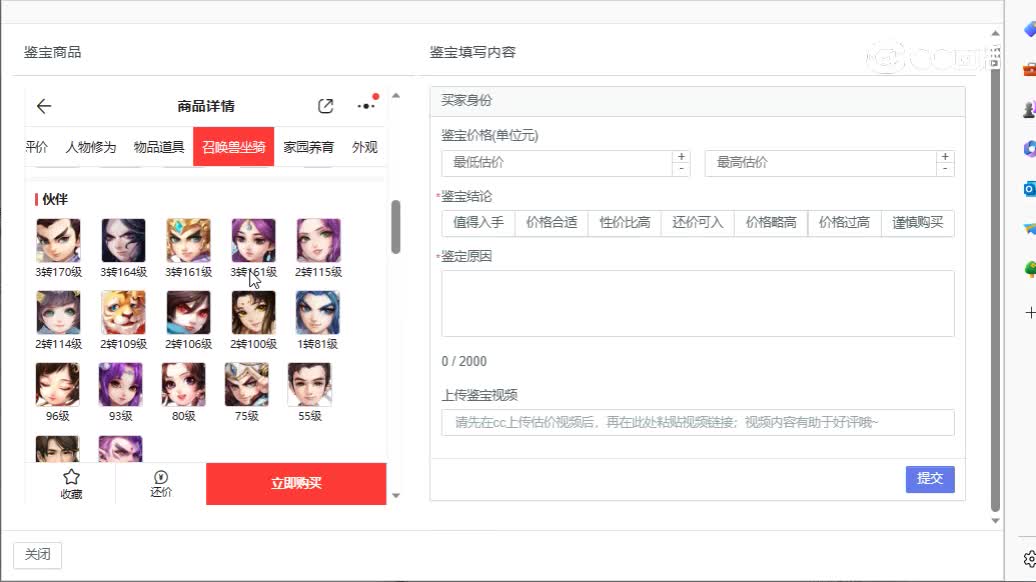
Task: Choose 价格略高 conclusion
Action: [771, 223]
